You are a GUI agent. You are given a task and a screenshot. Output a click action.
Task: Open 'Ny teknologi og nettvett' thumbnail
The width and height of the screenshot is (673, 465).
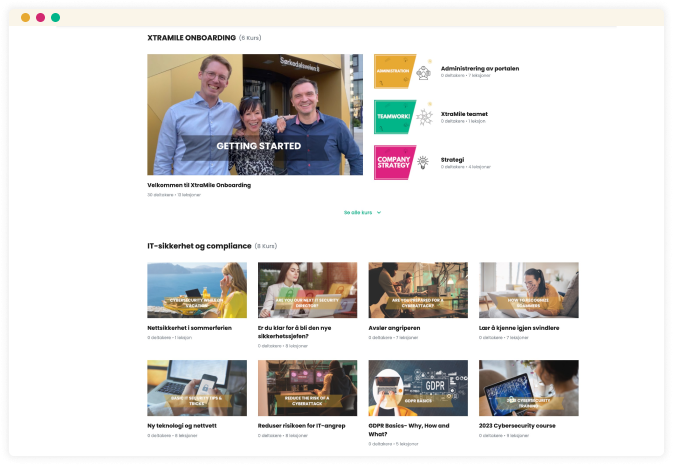pyautogui.click(x=197, y=388)
